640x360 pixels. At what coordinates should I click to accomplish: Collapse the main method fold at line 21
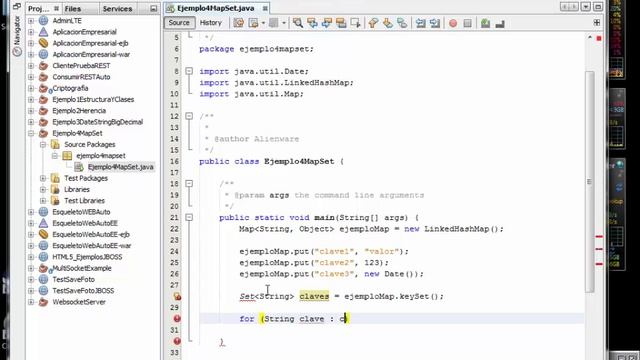(x=189, y=218)
